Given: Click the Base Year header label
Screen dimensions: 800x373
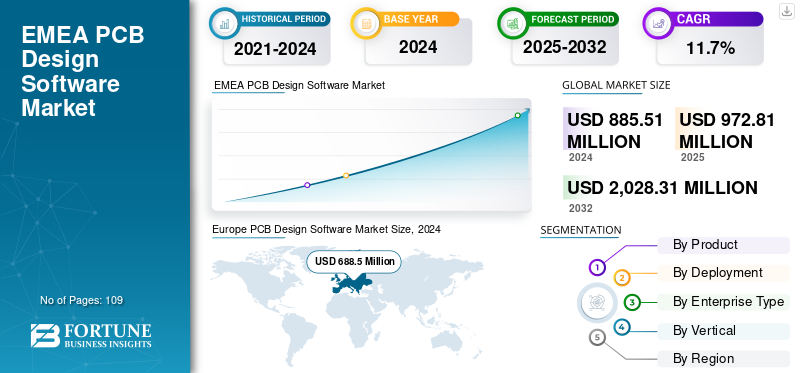Looking at the screenshot, I should click(x=411, y=19).
